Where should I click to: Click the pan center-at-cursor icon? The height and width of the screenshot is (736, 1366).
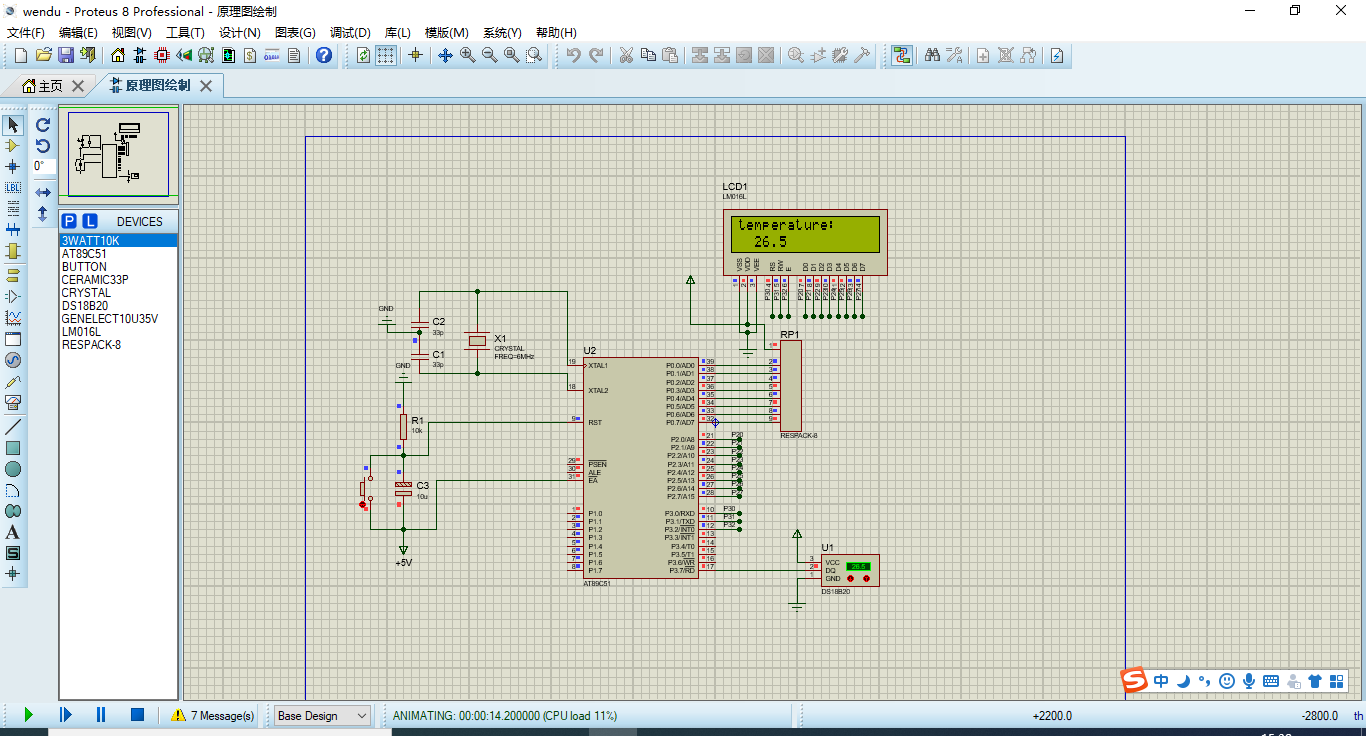coord(445,55)
